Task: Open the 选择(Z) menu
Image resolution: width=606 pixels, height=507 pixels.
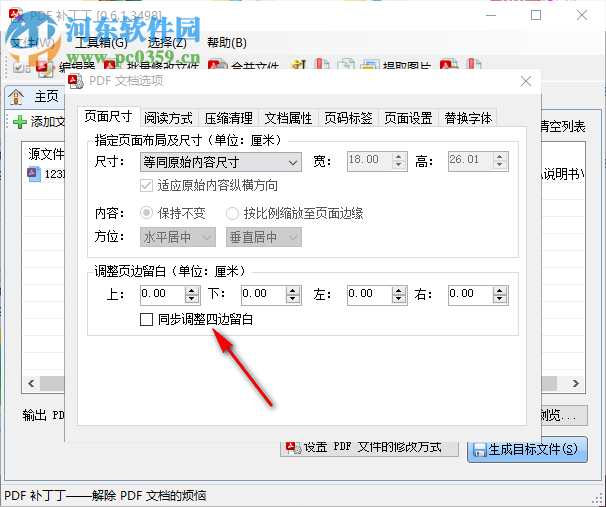Action: 167,43
